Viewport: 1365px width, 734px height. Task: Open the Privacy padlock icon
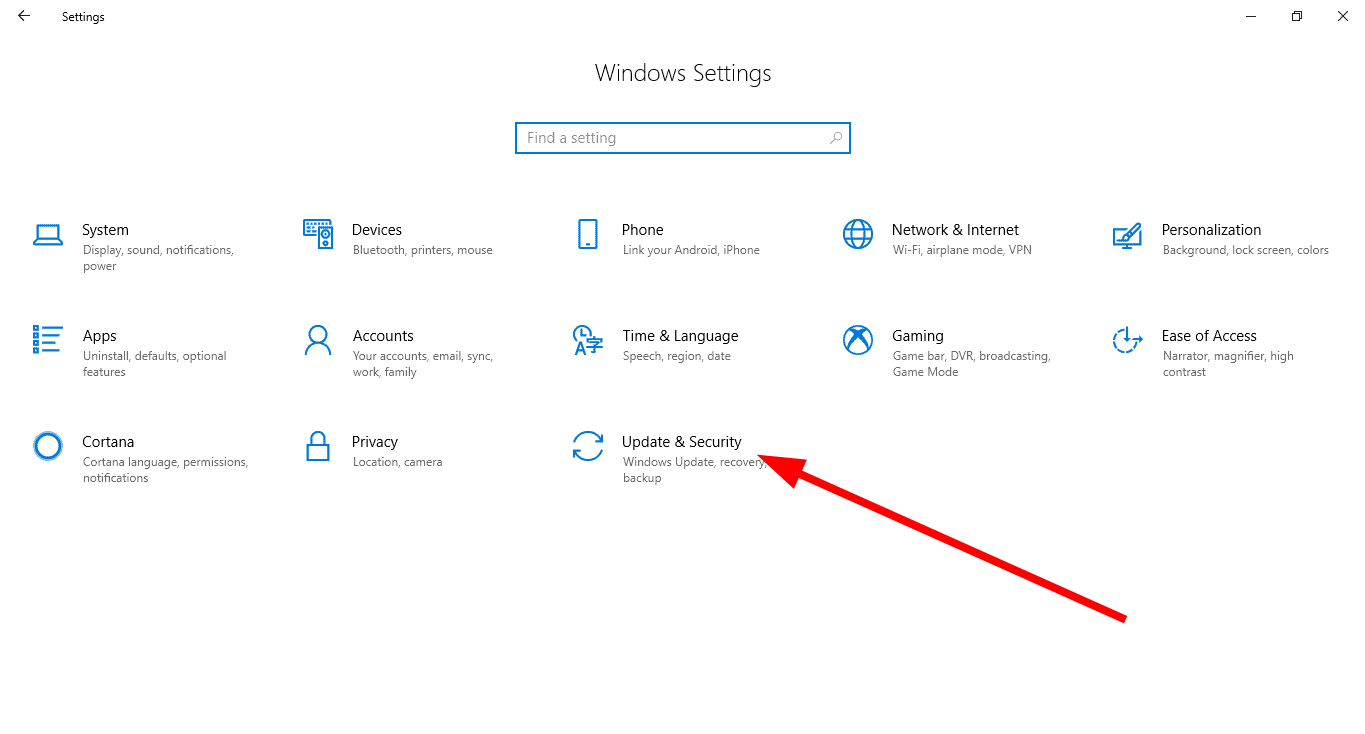(x=318, y=446)
